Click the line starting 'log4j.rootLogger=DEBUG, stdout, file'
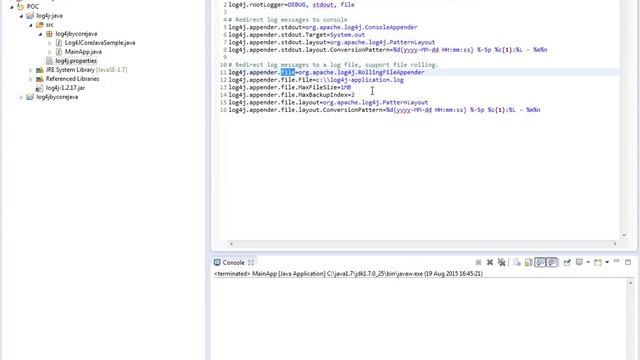Screen dimensions: 640x360 [291, 4]
